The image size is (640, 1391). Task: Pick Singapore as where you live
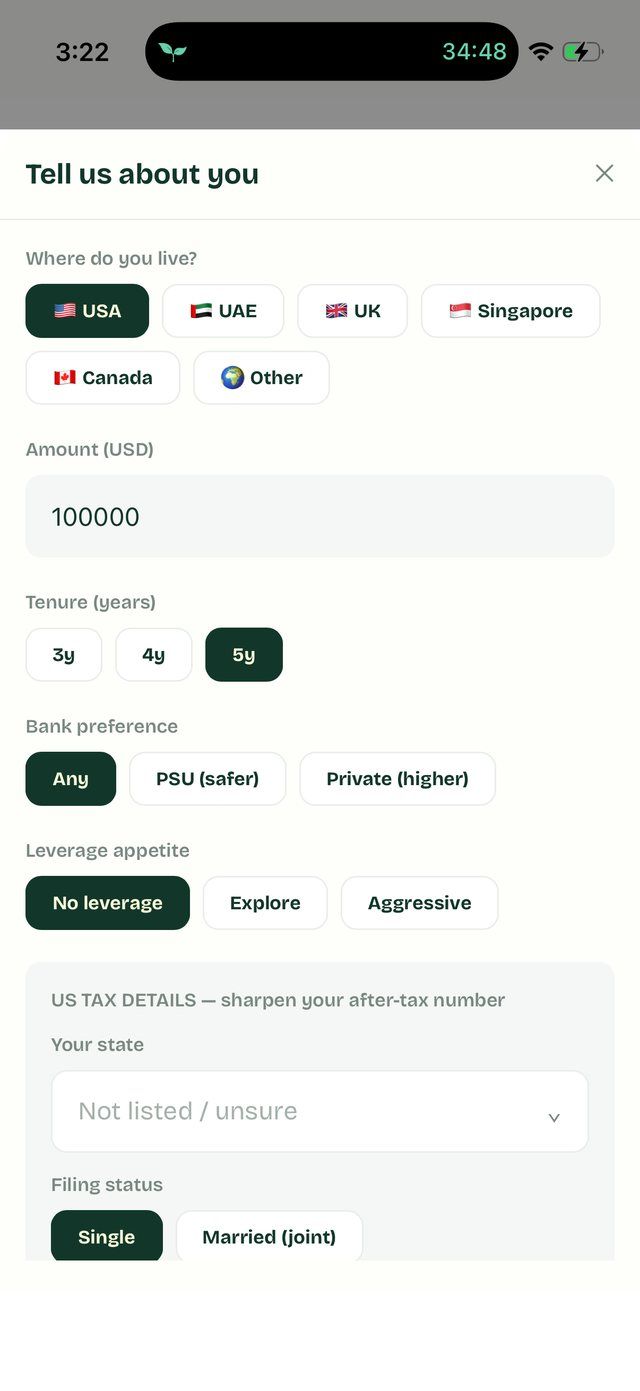511,311
